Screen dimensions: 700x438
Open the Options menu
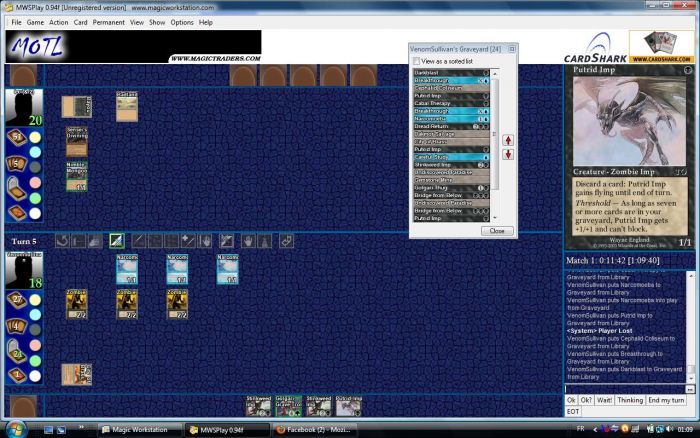[x=182, y=22]
